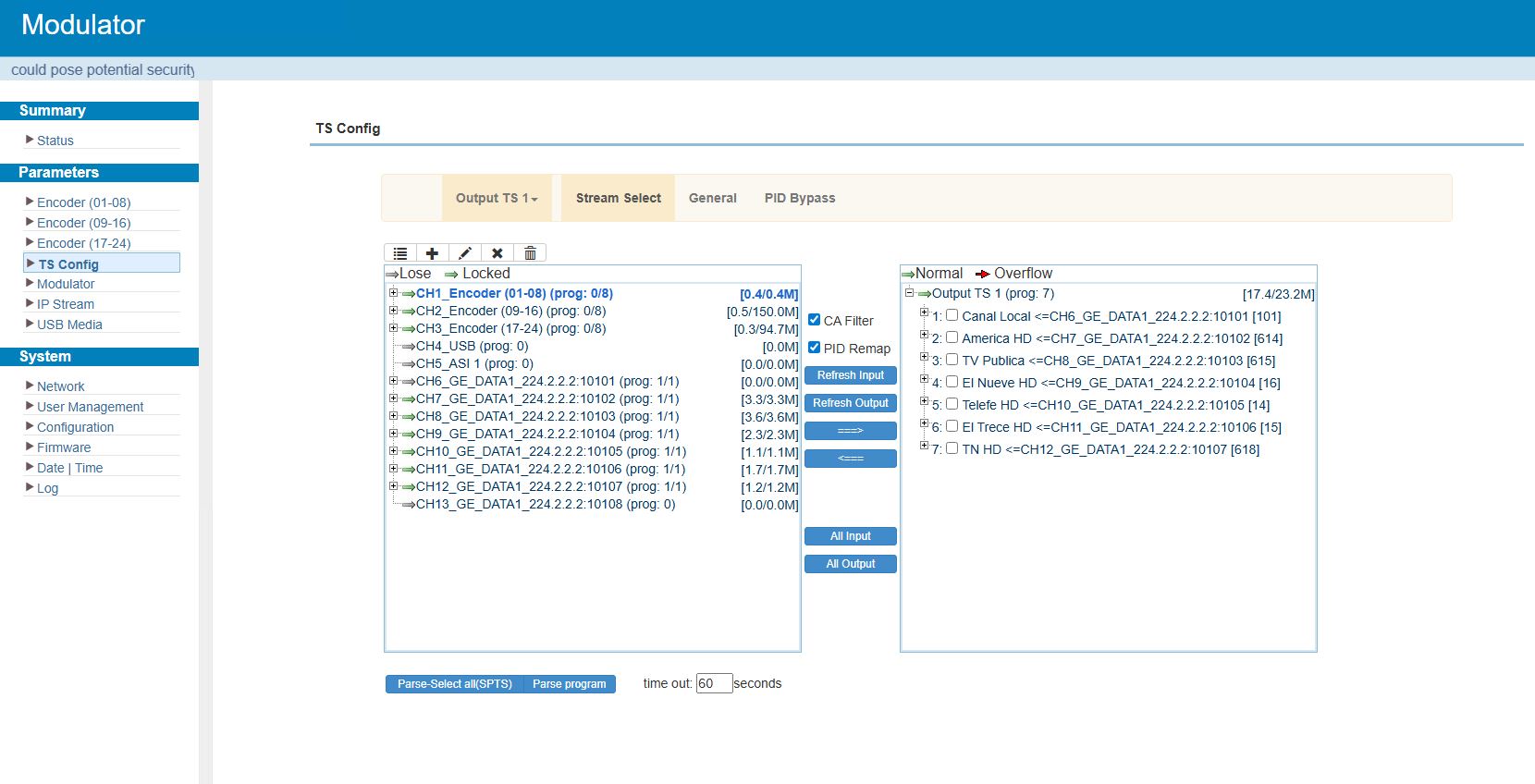1535x784 pixels.
Task: Click green arrow icon beside CH1_Encoder
Action: tap(408, 294)
